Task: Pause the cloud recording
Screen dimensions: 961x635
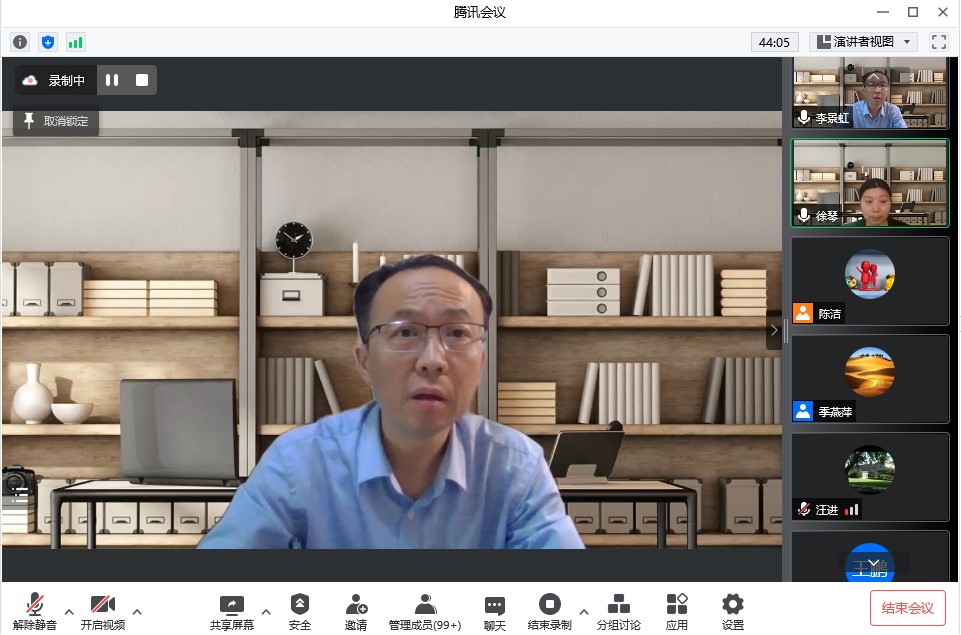Action: [x=112, y=80]
